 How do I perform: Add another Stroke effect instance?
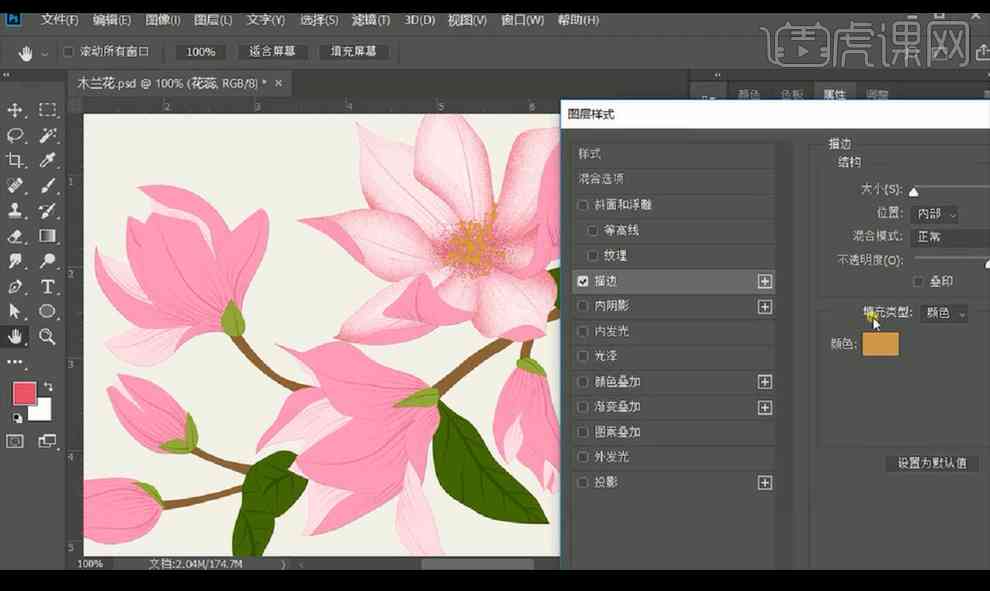765,281
